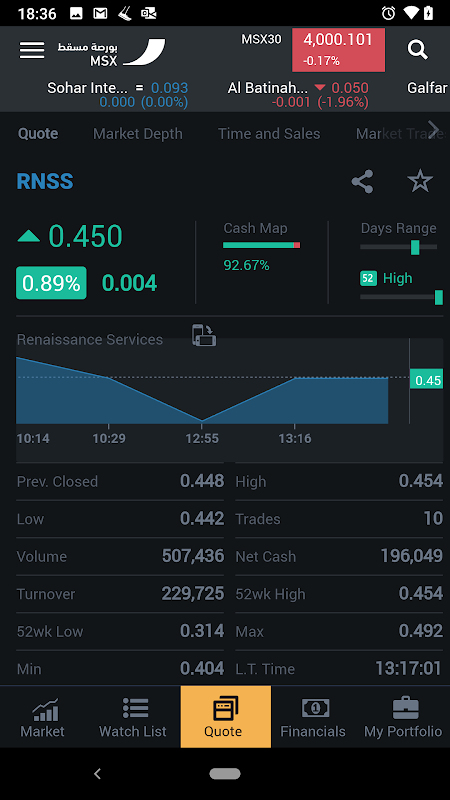The height and width of the screenshot is (800, 450).
Task: Open the hamburger navigation menu
Action: point(32,50)
